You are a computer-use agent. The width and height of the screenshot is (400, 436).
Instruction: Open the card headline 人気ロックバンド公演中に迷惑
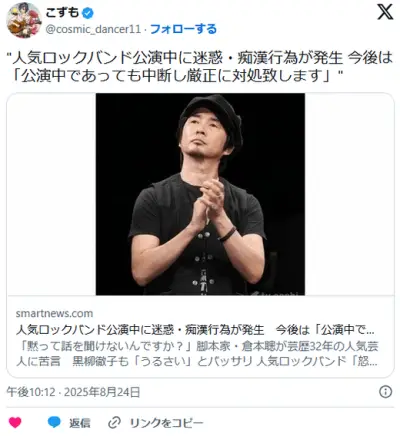pos(195,330)
